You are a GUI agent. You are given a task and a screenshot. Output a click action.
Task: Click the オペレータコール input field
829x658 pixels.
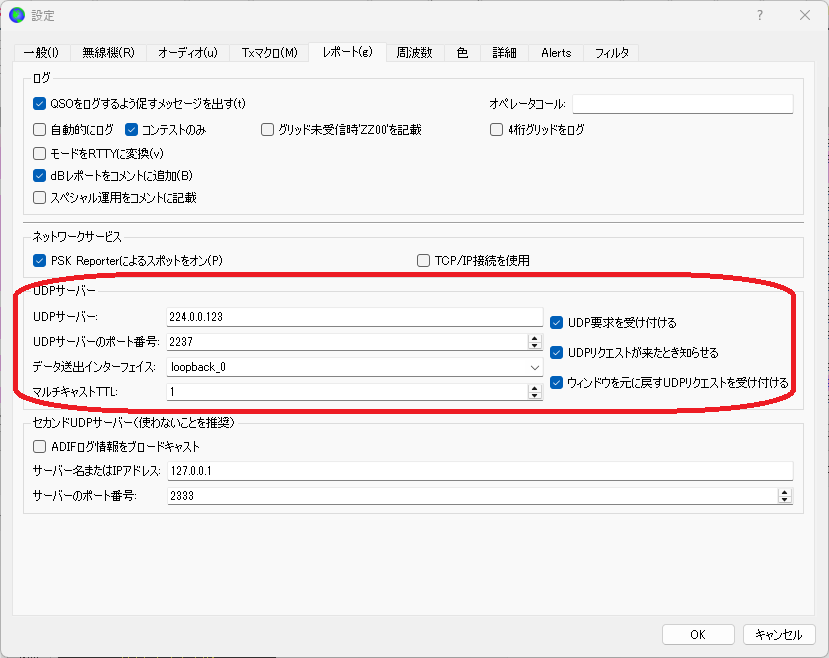pos(683,104)
